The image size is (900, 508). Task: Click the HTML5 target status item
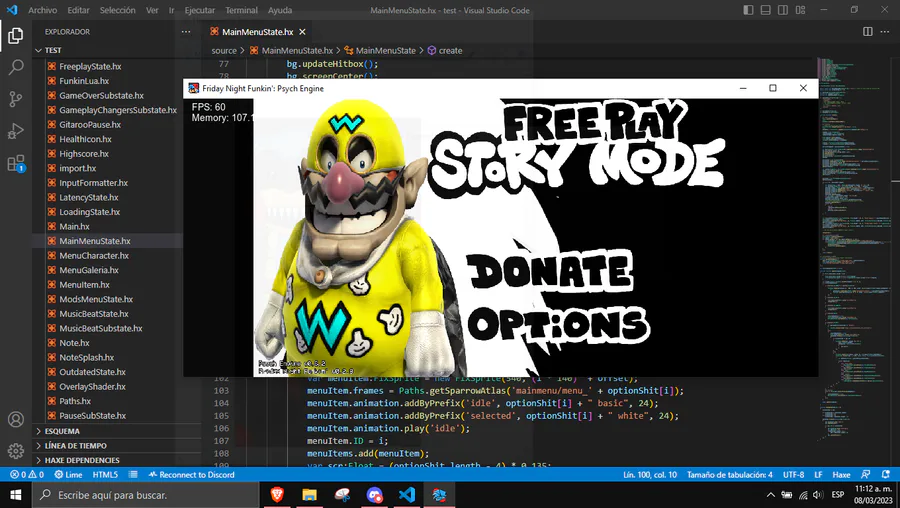pos(105,475)
